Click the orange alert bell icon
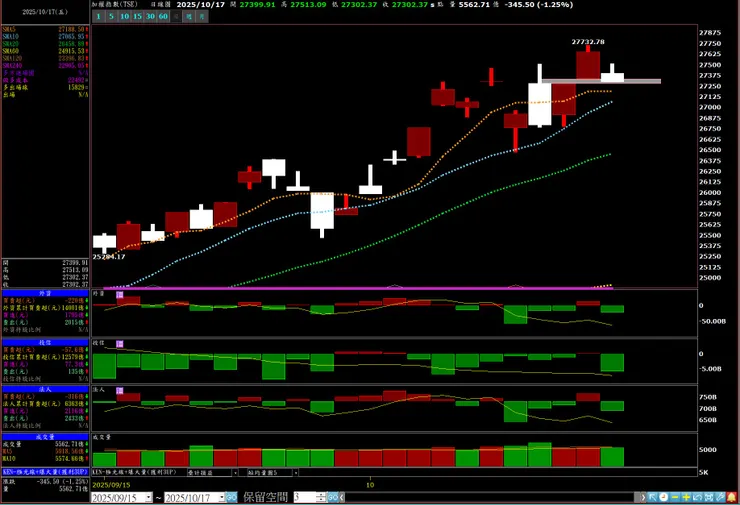The width and height of the screenshot is (740, 505). (x=732, y=497)
